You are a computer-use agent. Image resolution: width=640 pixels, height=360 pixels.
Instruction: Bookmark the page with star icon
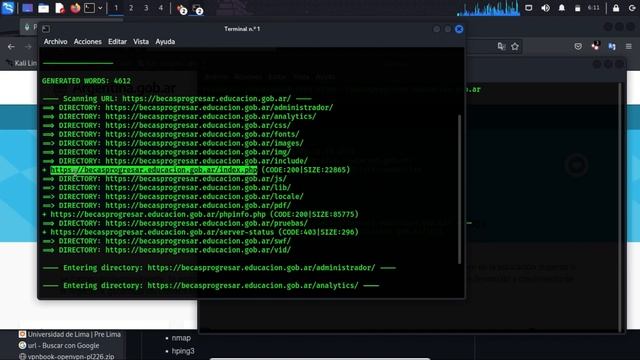coord(515,47)
